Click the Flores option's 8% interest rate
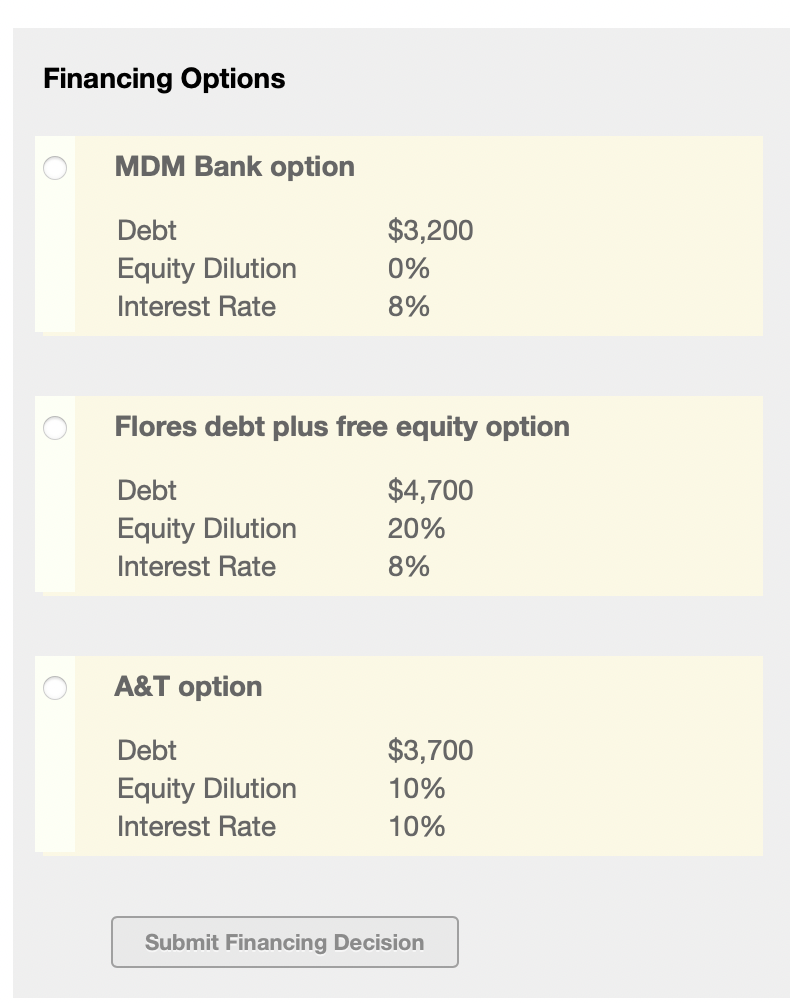The image size is (790, 1003). (409, 567)
